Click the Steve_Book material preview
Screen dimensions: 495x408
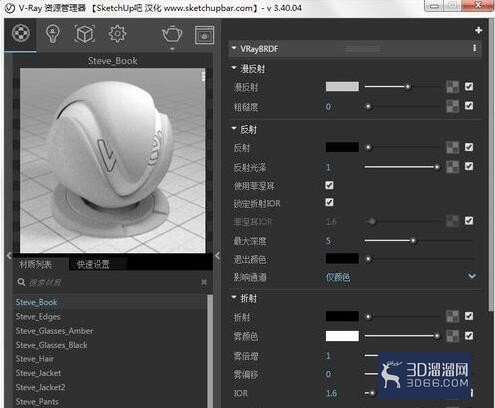click(113, 160)
